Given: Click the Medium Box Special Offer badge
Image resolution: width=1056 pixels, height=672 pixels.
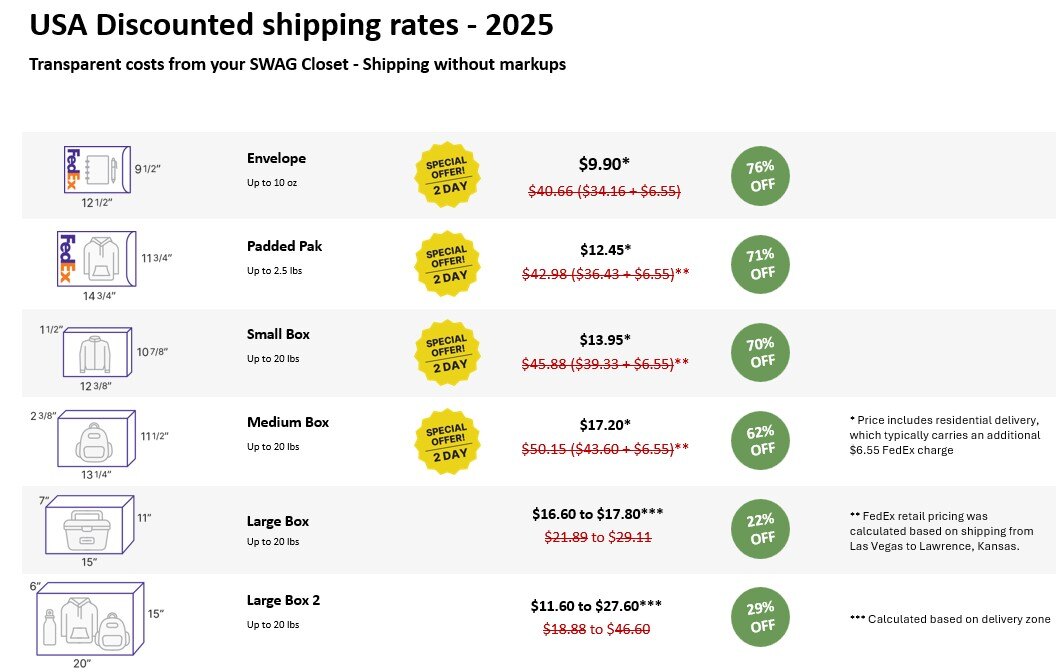Looking at the screenshot, I should pyautogui.click(x=447, y=441).
